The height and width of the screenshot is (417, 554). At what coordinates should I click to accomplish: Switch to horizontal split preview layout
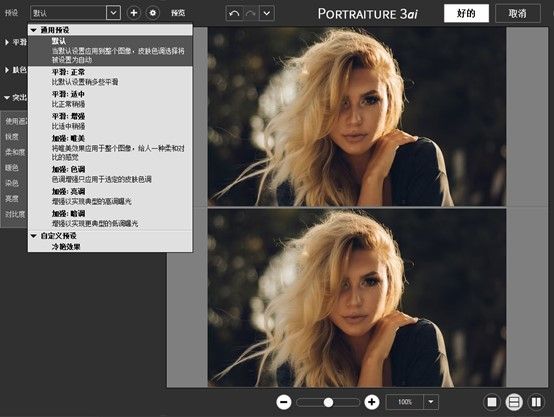[514, 402]
